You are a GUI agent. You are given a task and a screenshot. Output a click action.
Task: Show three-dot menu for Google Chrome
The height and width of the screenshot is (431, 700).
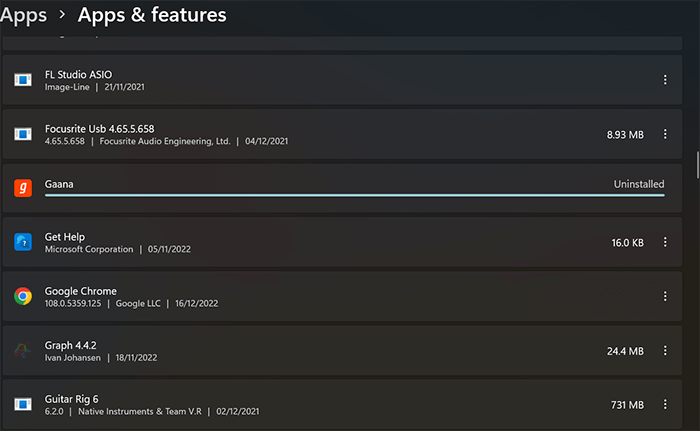point(665,296)
